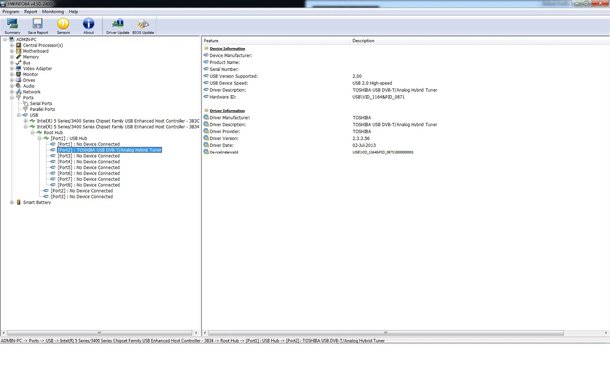Open the Report menu

pyautogui.click(x=30, y=12)
